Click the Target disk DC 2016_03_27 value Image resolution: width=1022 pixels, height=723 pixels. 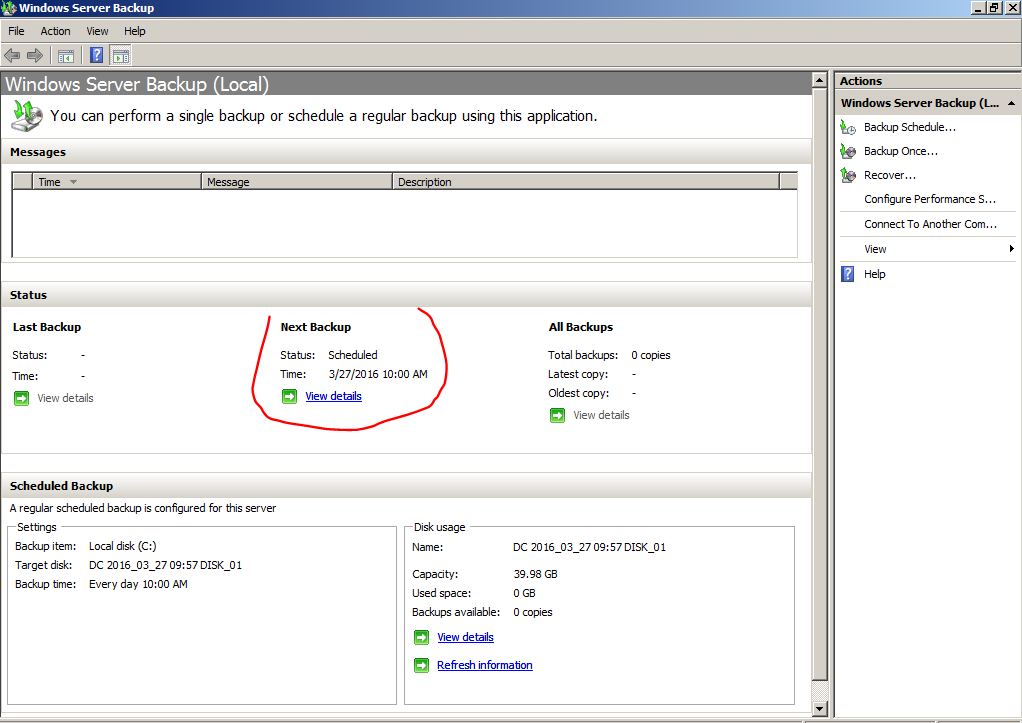(x=165, y=565)
